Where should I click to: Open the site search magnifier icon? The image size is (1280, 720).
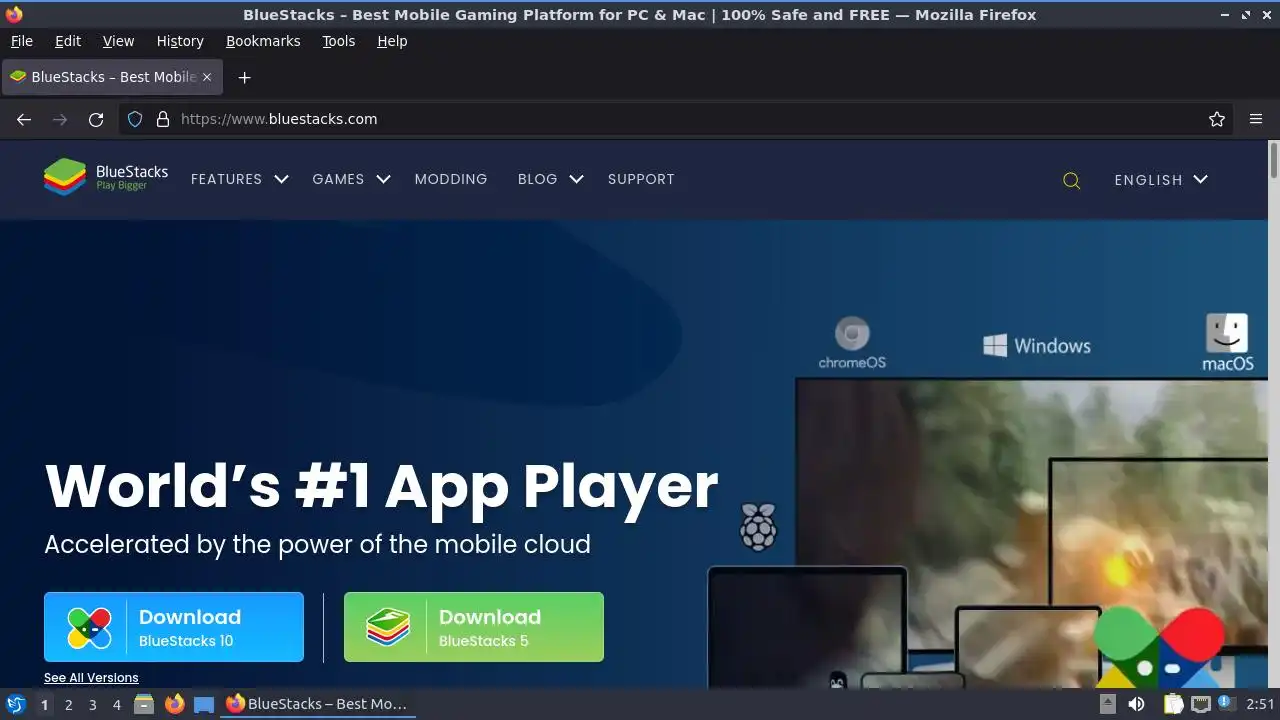(1071, 181)
